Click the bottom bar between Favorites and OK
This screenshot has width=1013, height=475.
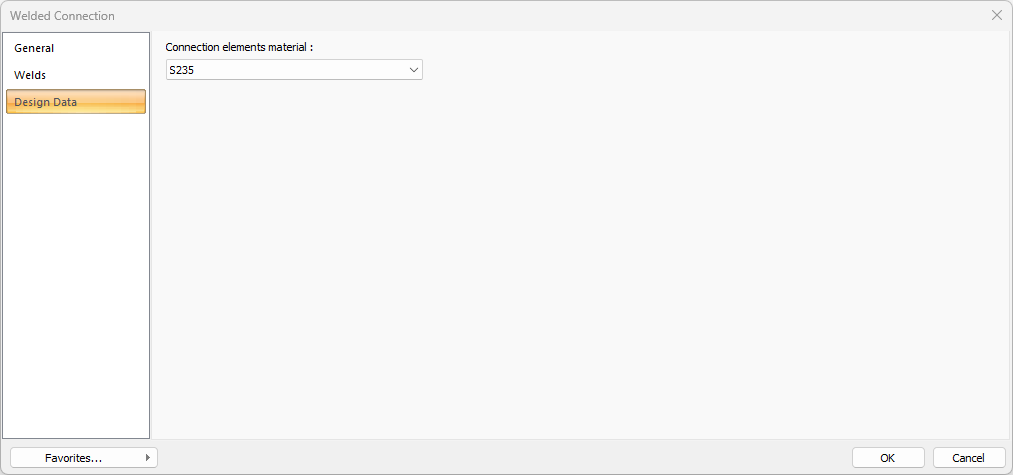tap(500, 457)
